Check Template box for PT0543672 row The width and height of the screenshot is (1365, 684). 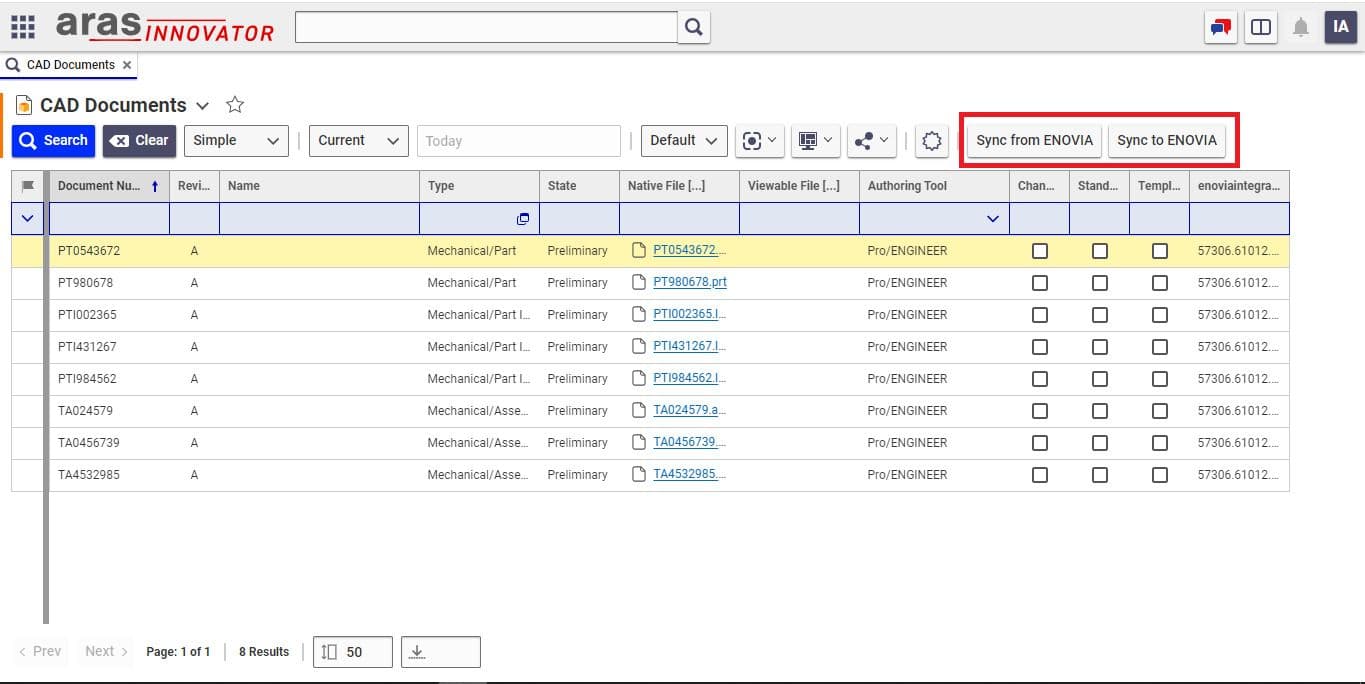pyautogui.click(x=1160, y=251)
